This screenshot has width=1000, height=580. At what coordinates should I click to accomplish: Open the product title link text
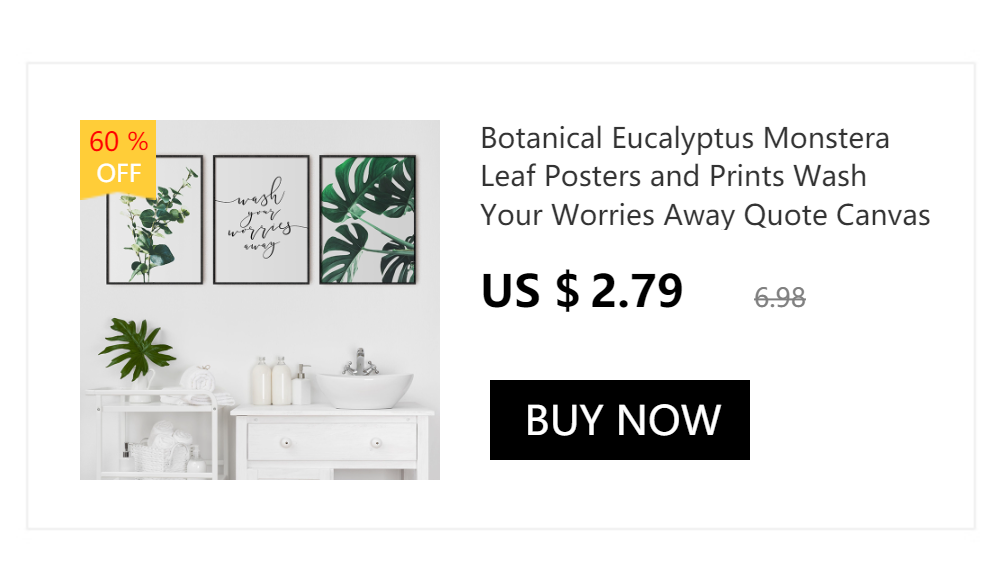pos(705,177)
